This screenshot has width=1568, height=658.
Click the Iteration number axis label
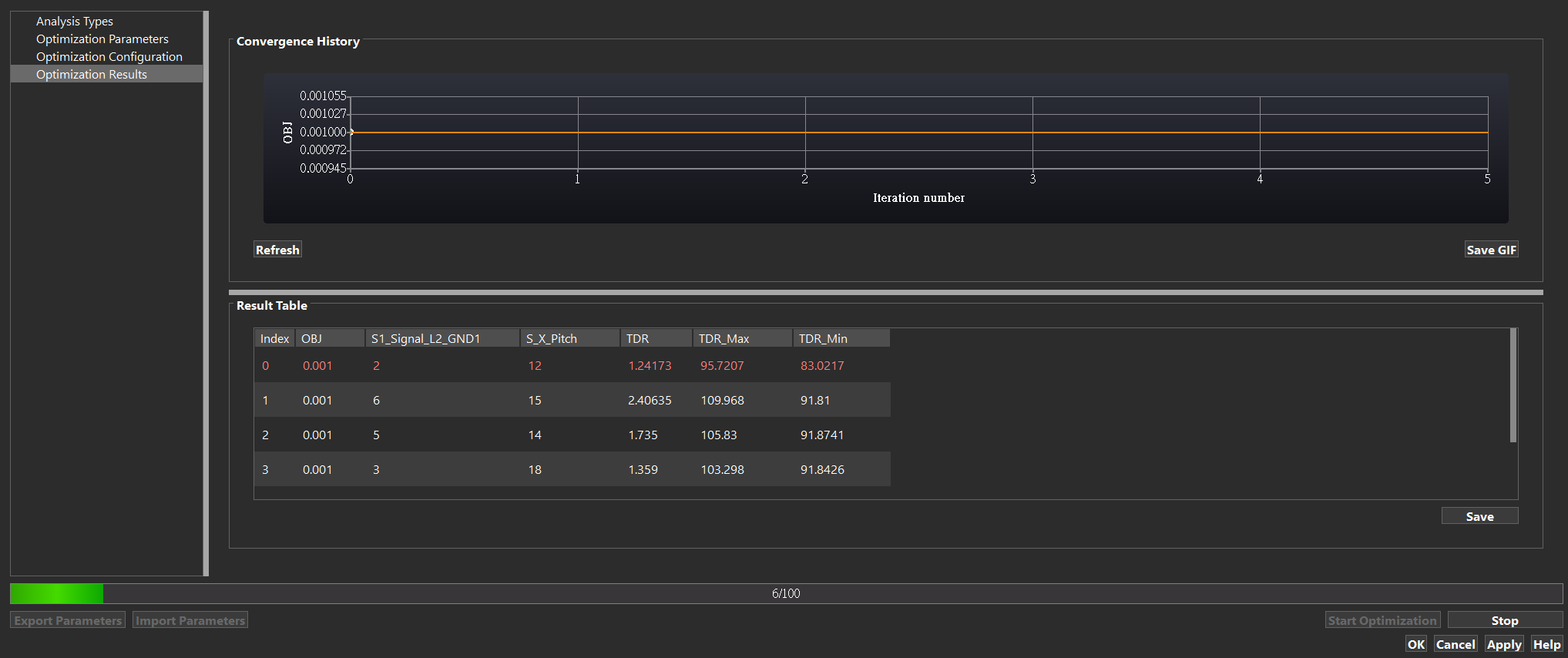(918, 198)
